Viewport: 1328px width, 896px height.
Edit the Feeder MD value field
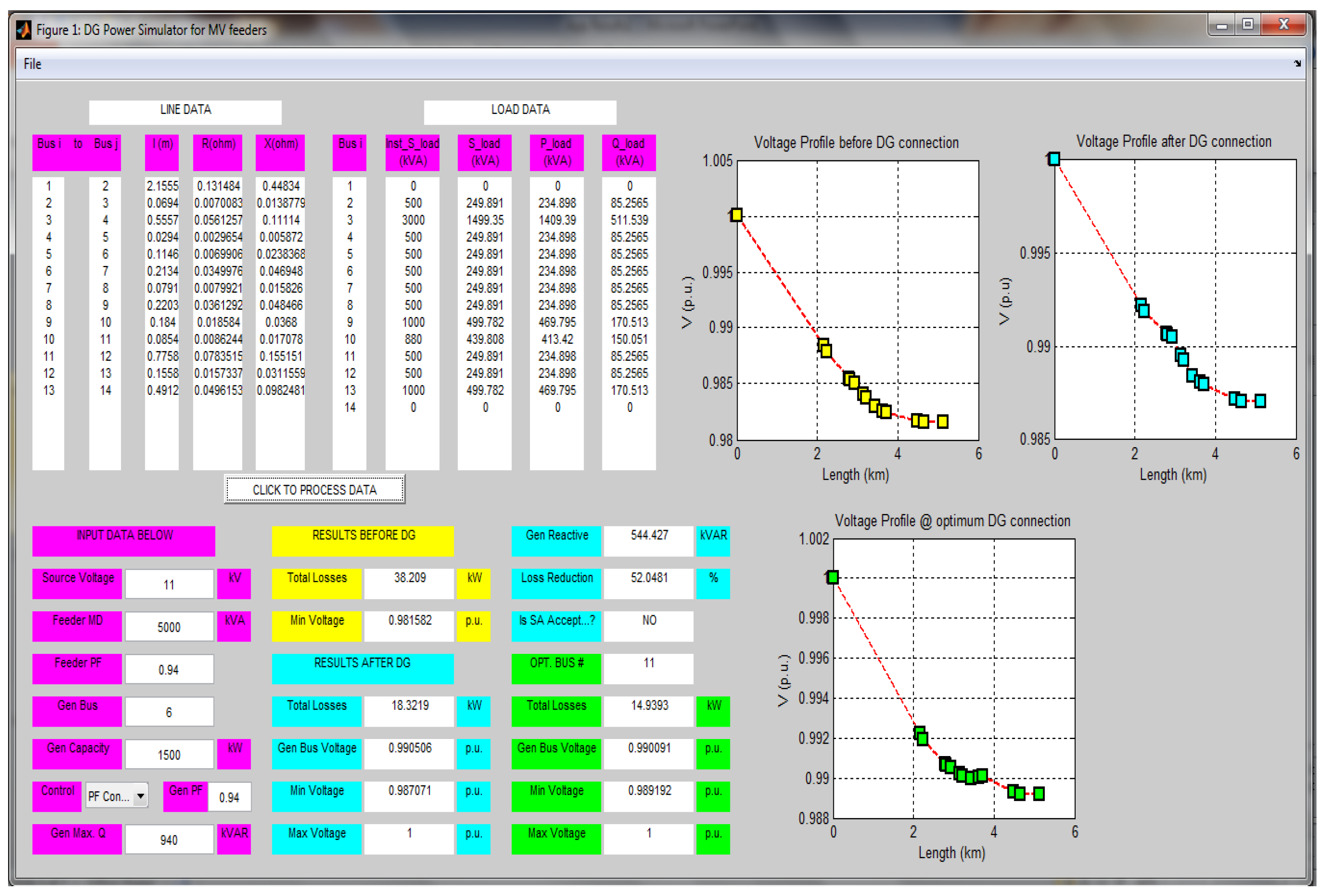click(169, 627)
